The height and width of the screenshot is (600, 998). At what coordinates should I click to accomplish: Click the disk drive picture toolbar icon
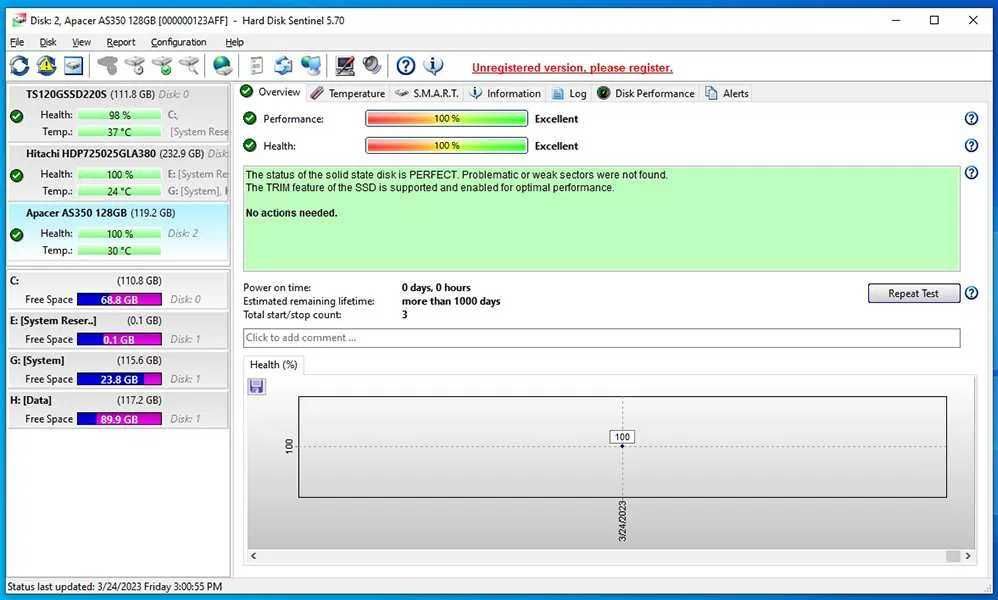click(x=73, y=66)
